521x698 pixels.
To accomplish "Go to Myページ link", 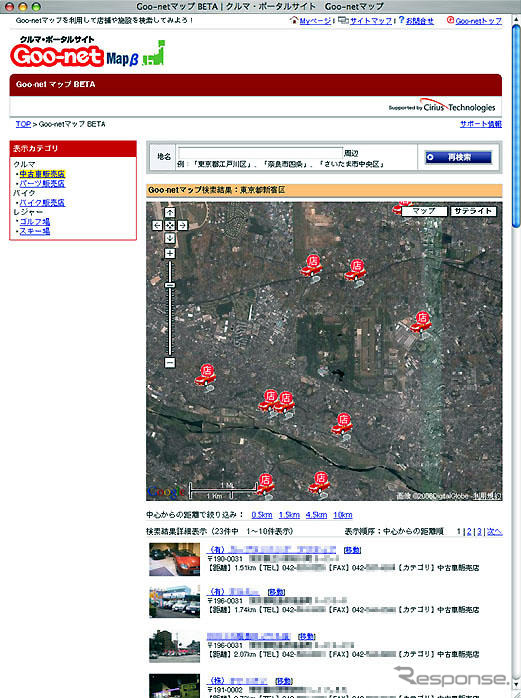I will pos(315,20).
